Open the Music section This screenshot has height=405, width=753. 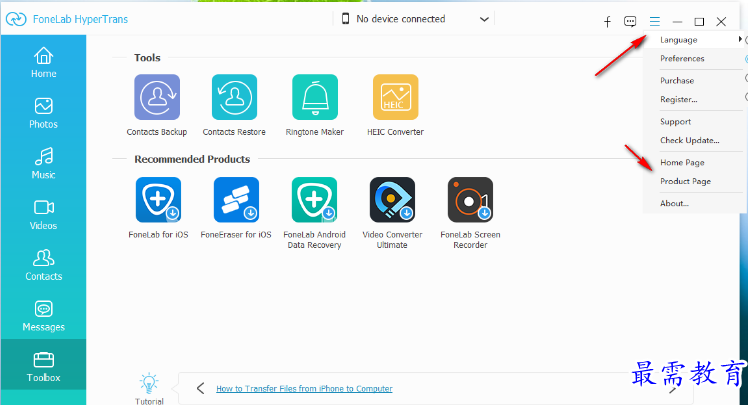click(44, 164)
